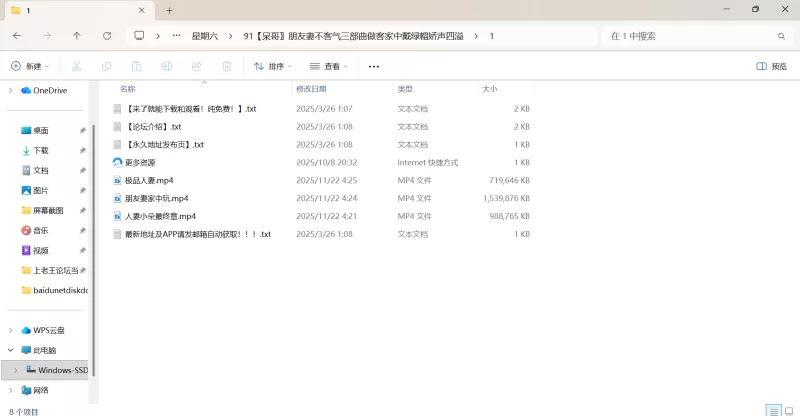Image resolution: width=800 pixels, height=416 pixels.
Task: Open the 排序 sort dropdown
Action: pos(273,66)
